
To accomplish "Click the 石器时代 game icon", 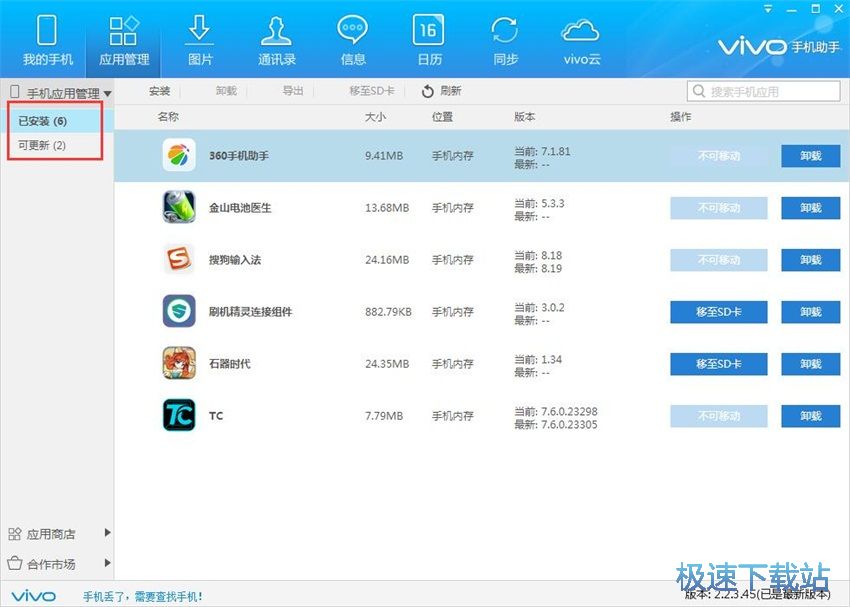I will tap(179, 363).
